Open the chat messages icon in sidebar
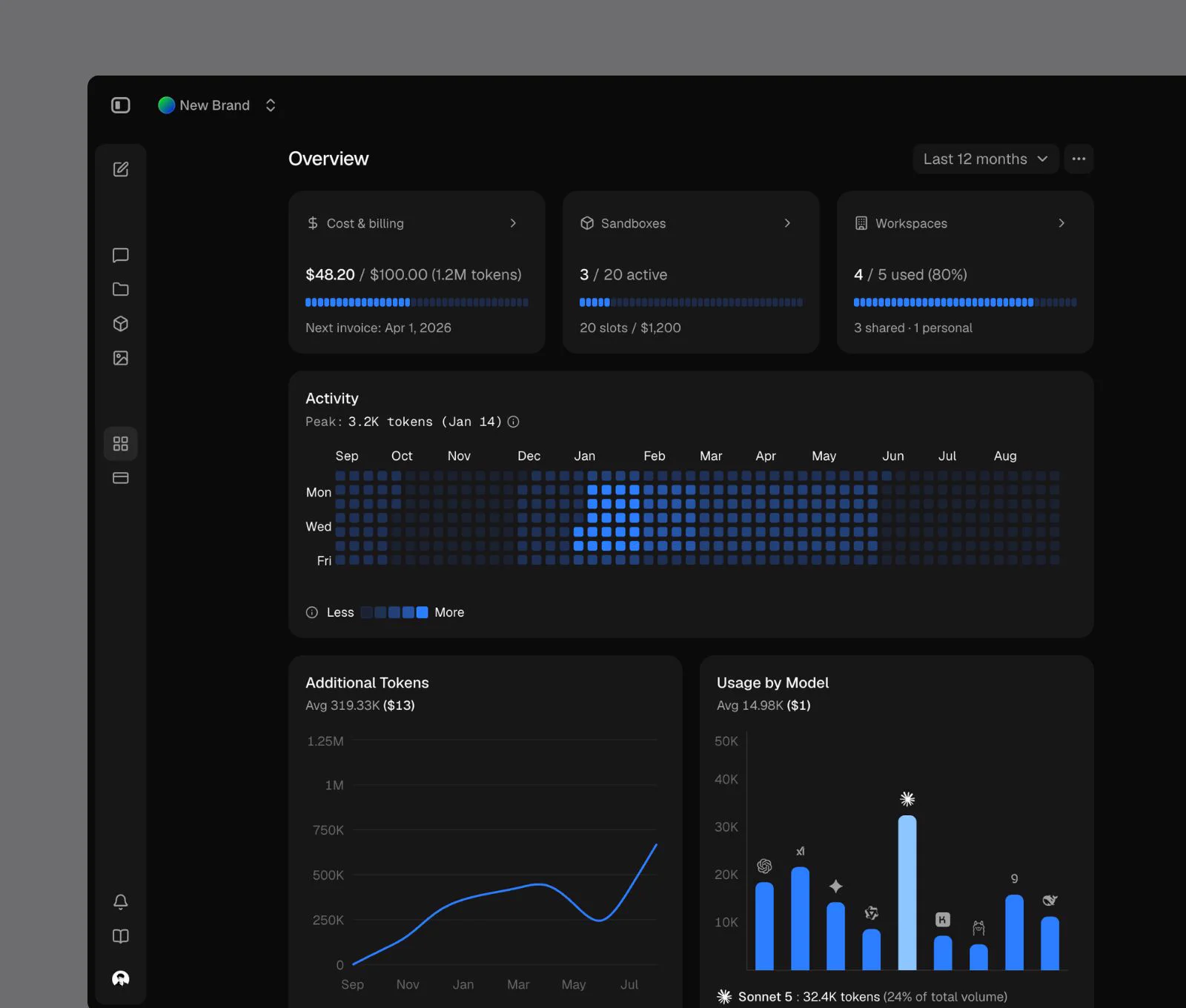This screenshot has height=1008, width=1186. click(x=121, y=256)
